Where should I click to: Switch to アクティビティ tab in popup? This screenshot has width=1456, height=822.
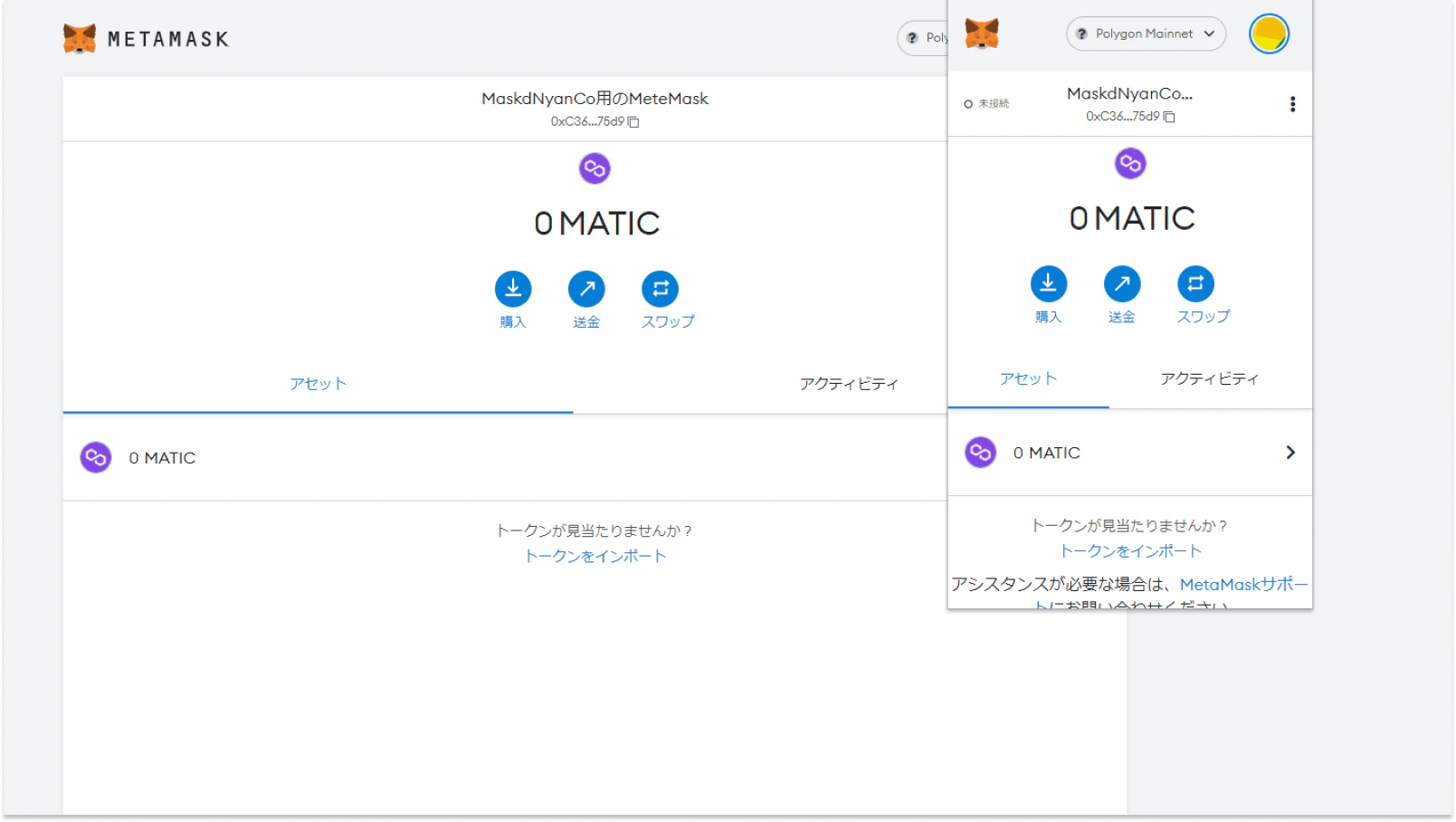(1210, 378)
